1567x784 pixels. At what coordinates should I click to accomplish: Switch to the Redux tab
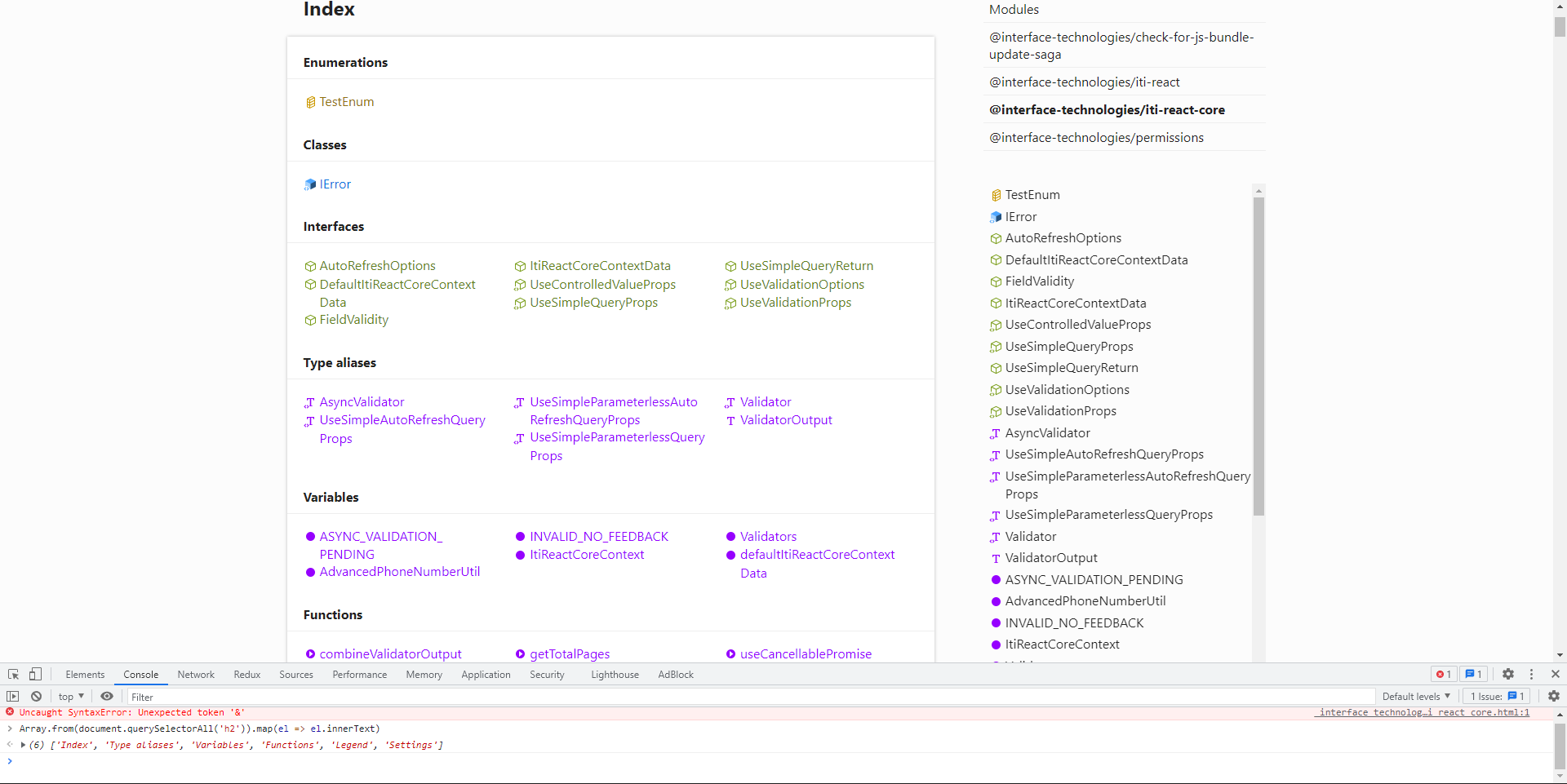click(x=246, y=674)
